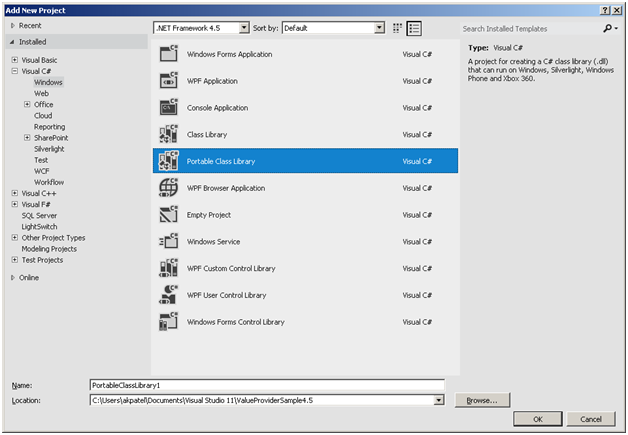Select the Cloud category

point(43,115)
